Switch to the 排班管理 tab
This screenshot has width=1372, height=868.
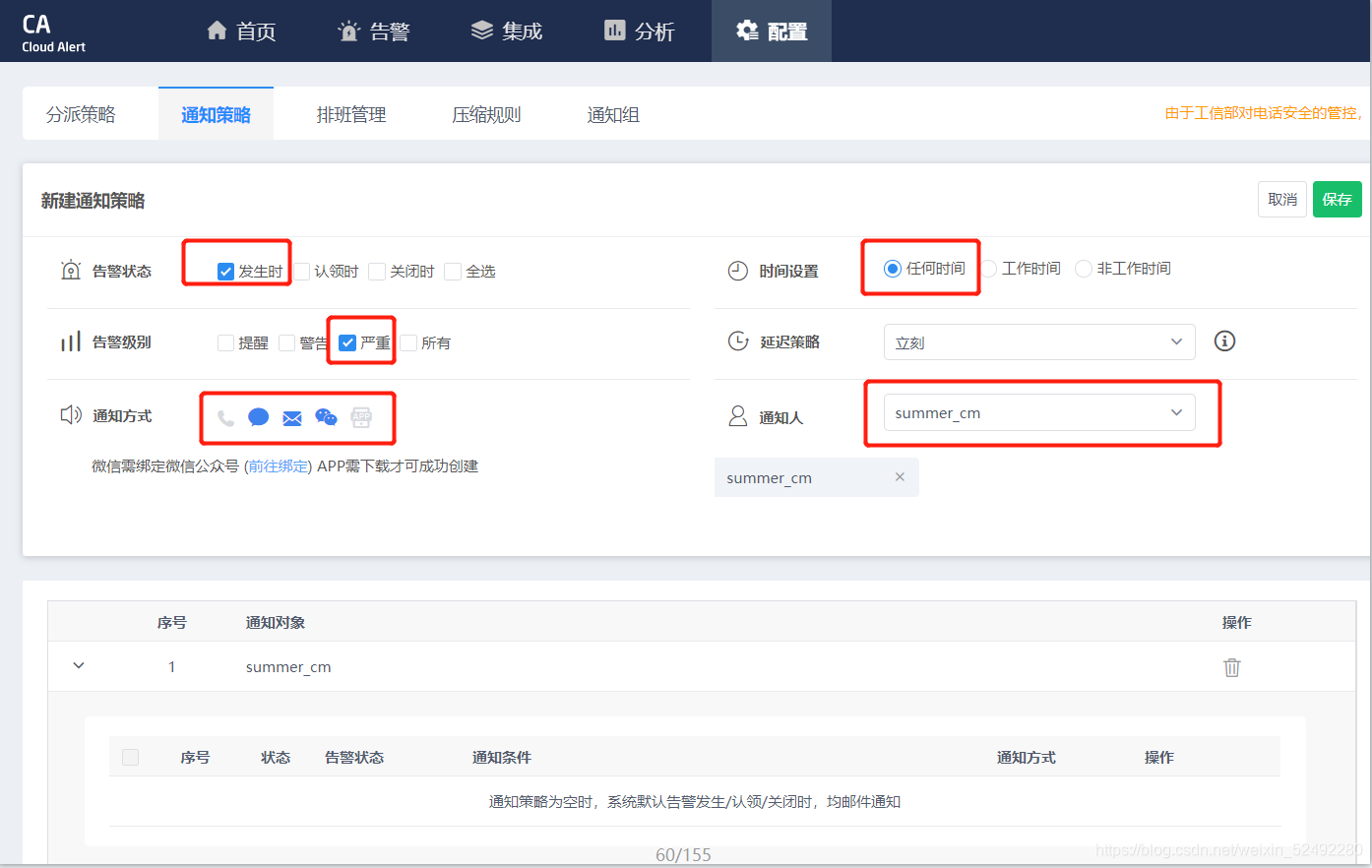point(351,114)
